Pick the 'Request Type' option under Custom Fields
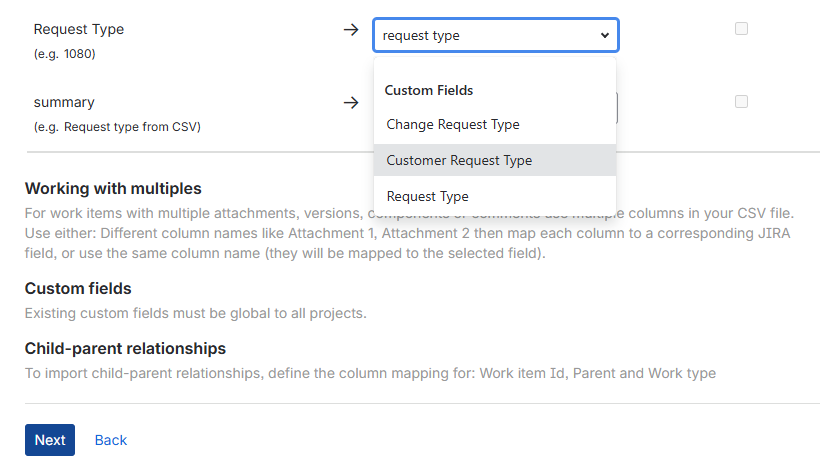This screenshot has width=820, height=475. tap(428, 196)
